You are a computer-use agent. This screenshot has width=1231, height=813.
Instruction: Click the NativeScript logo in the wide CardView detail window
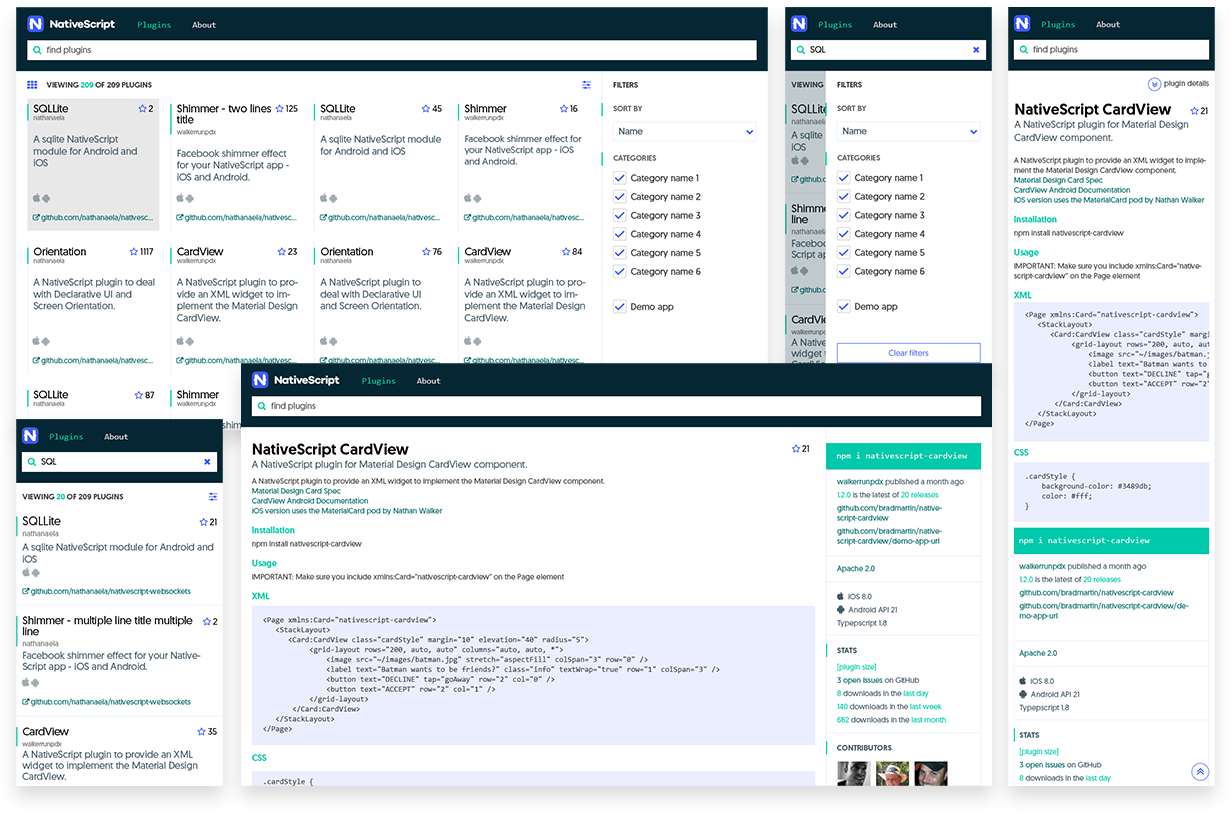pyautogui.click(x=295, y=380)
